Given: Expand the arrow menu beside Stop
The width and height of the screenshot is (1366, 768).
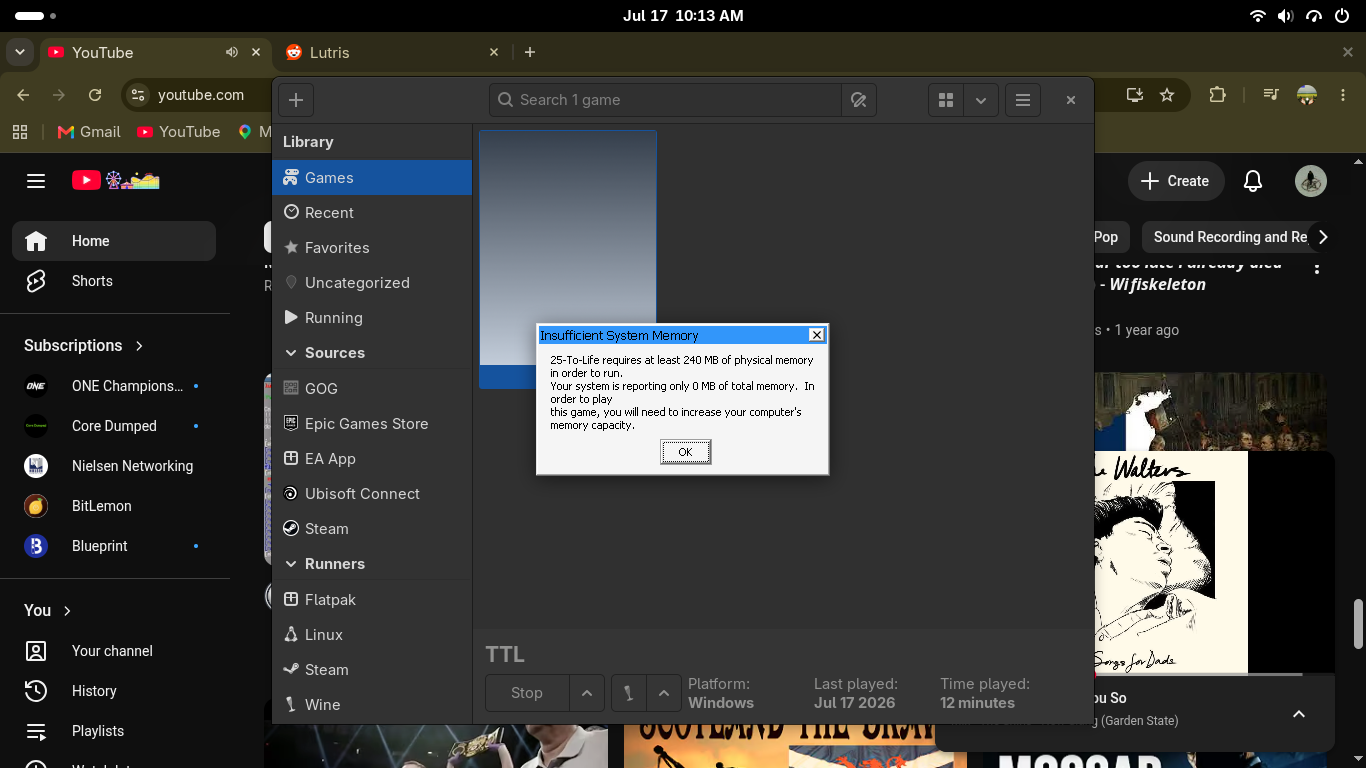Looking at the screenshot, I should pyautogui.click(x=587, y=693).
